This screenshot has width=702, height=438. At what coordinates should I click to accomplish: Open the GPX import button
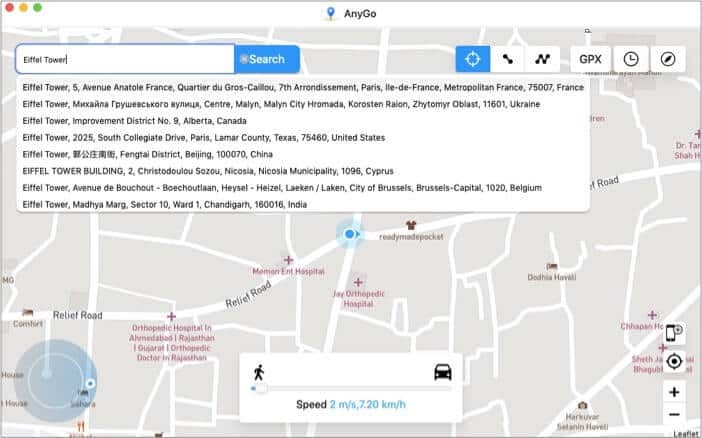pos(590,59)
